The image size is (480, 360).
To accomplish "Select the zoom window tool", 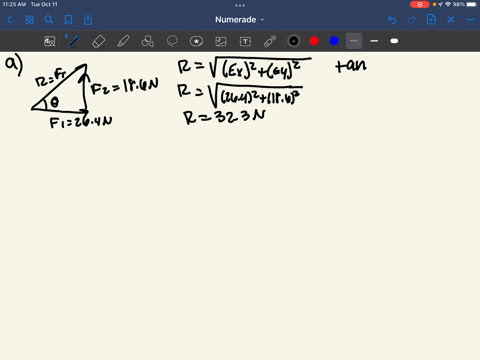I will [x=50, y=41].
